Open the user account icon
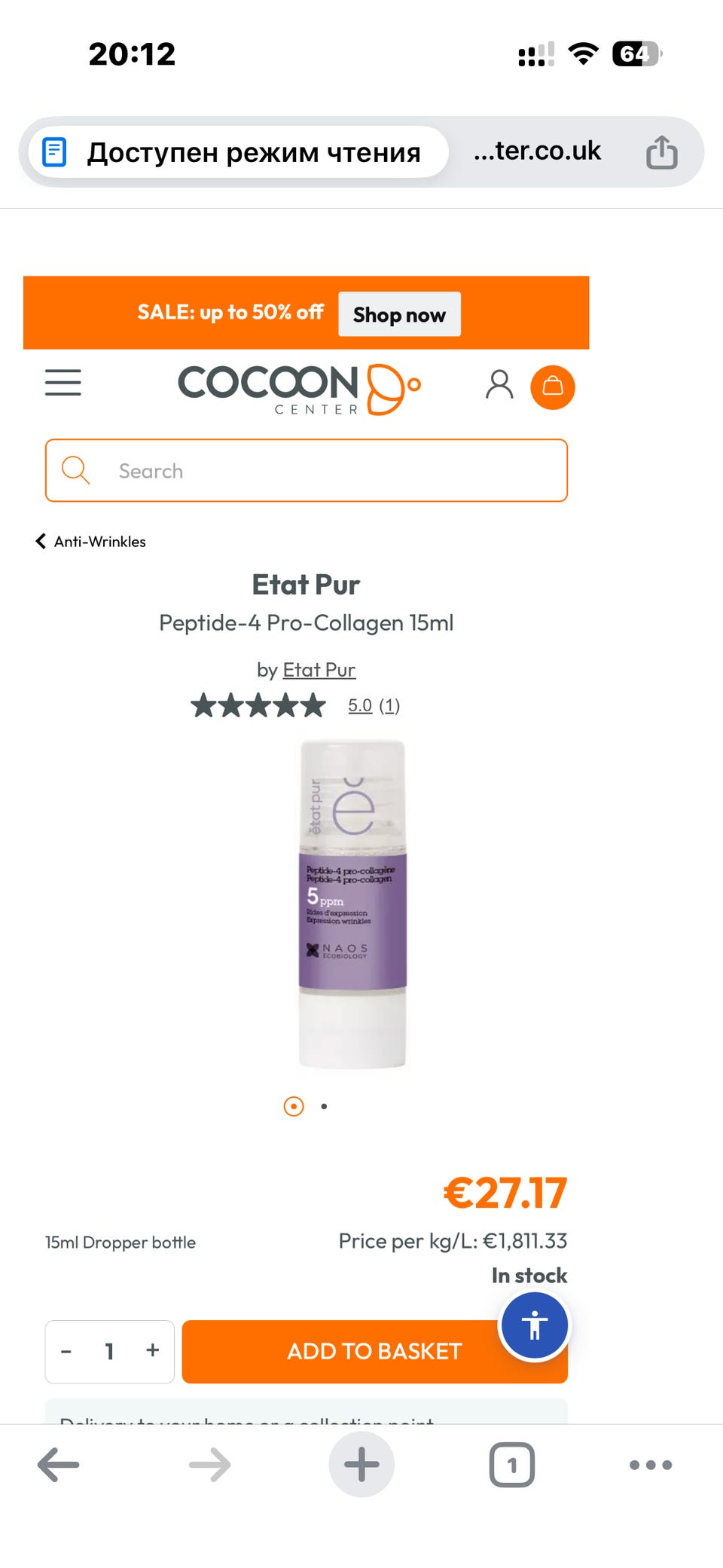 pos(499,384)
